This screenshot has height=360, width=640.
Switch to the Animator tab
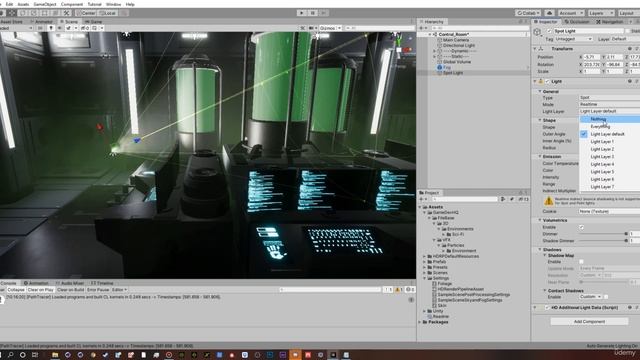click(42, 22)
